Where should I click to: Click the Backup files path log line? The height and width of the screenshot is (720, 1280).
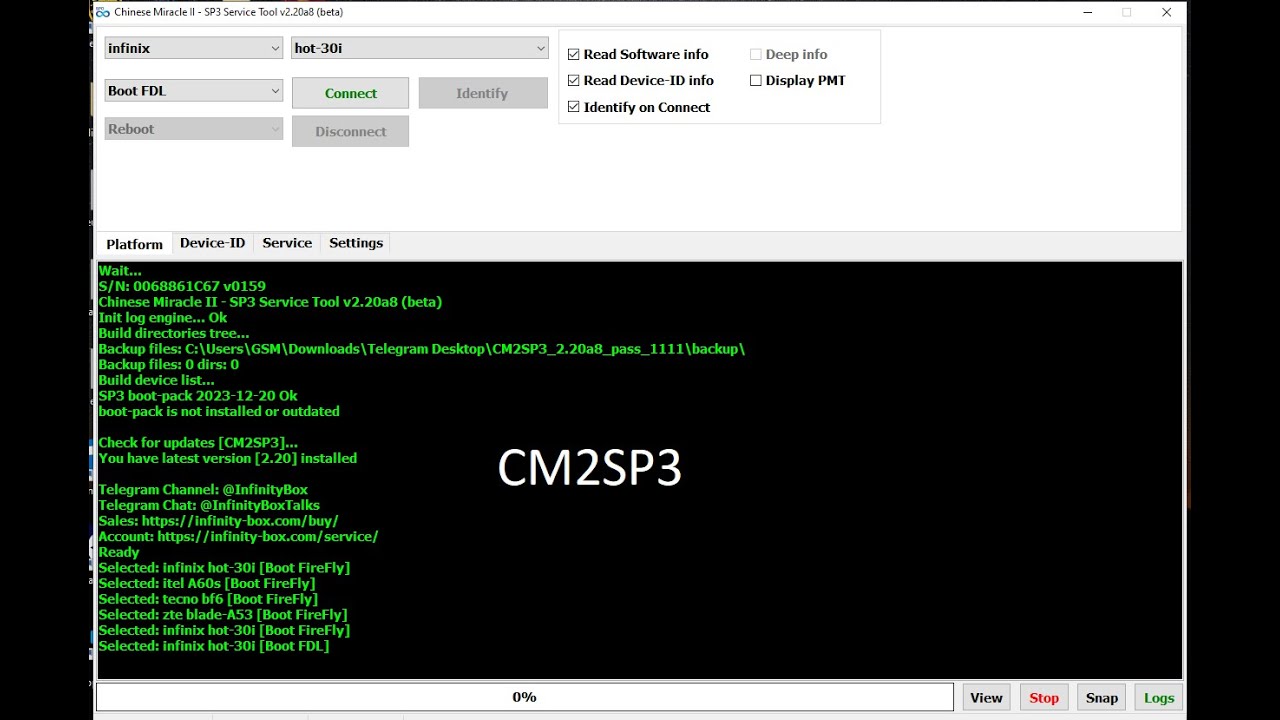pyautogui.click(x=421, y=349)
